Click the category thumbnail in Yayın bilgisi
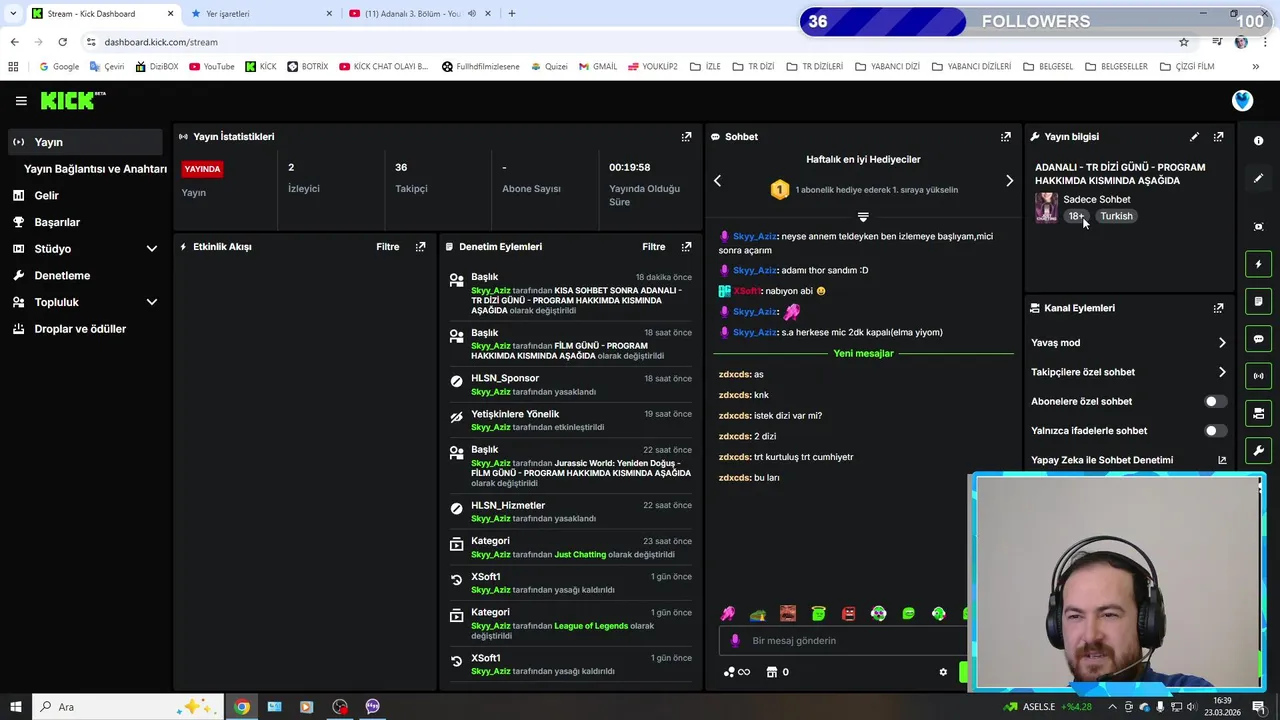 point(1046,207)
